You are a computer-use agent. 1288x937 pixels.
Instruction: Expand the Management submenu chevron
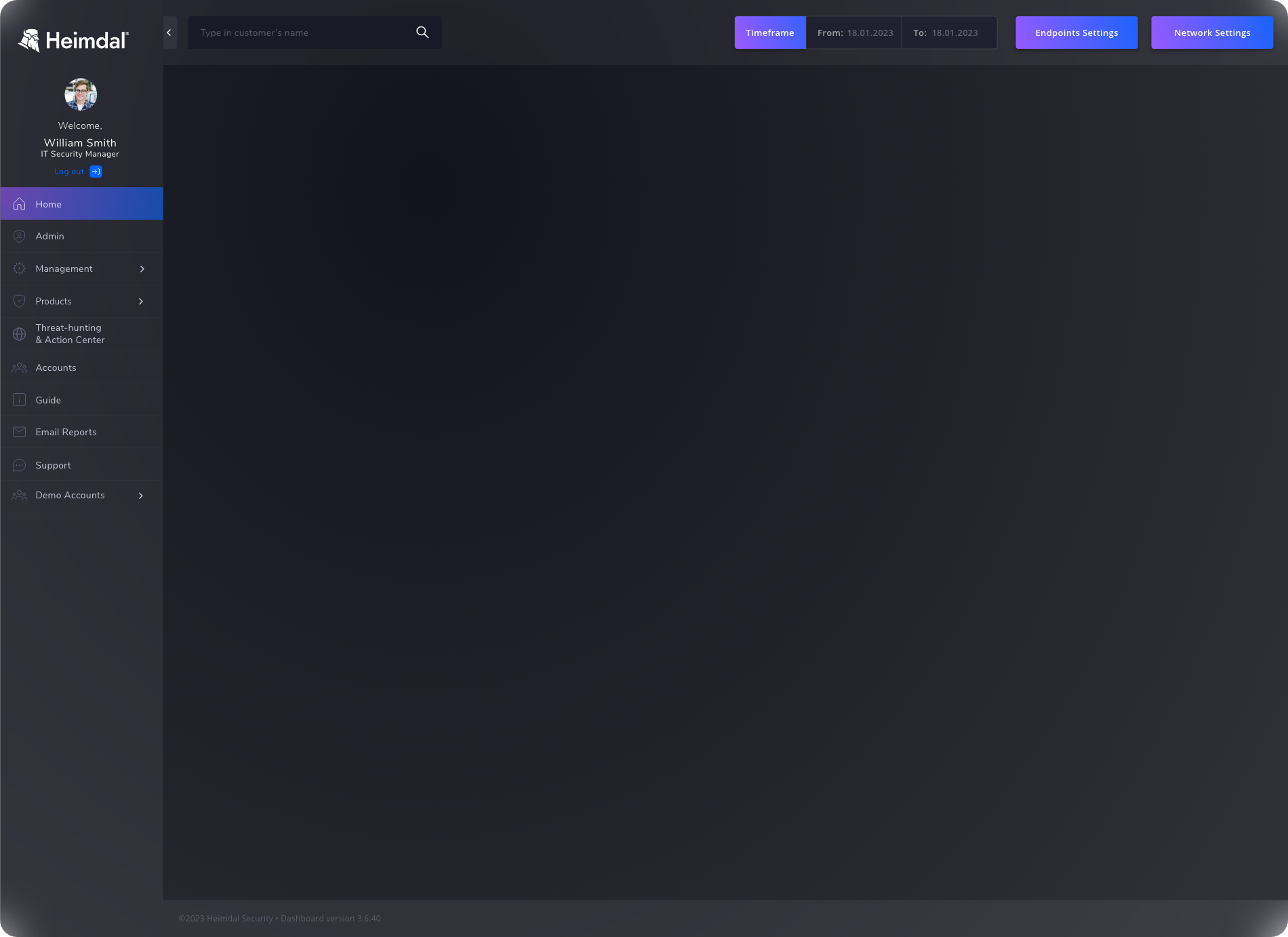click(142, 269)
